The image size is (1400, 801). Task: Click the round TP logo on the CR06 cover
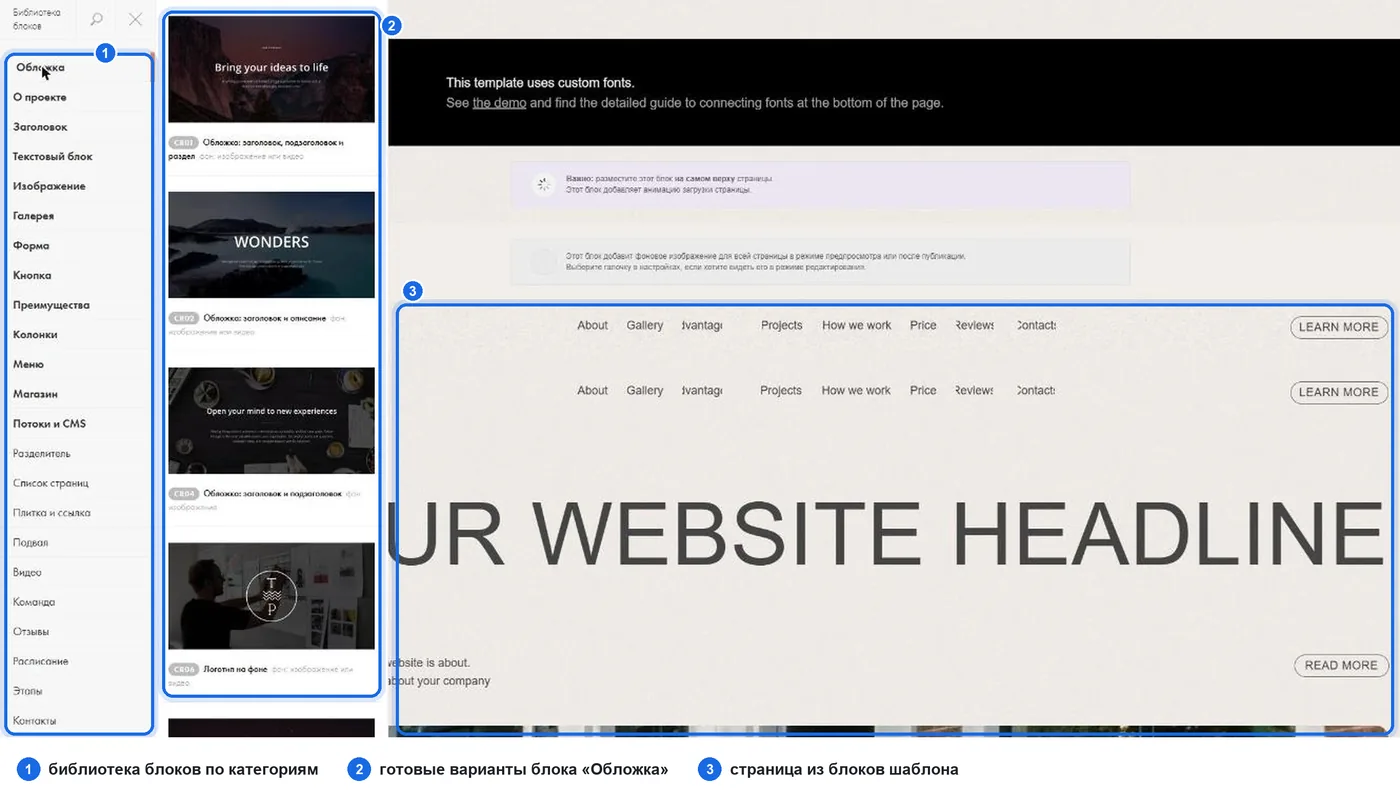click(x=271, y=596)
